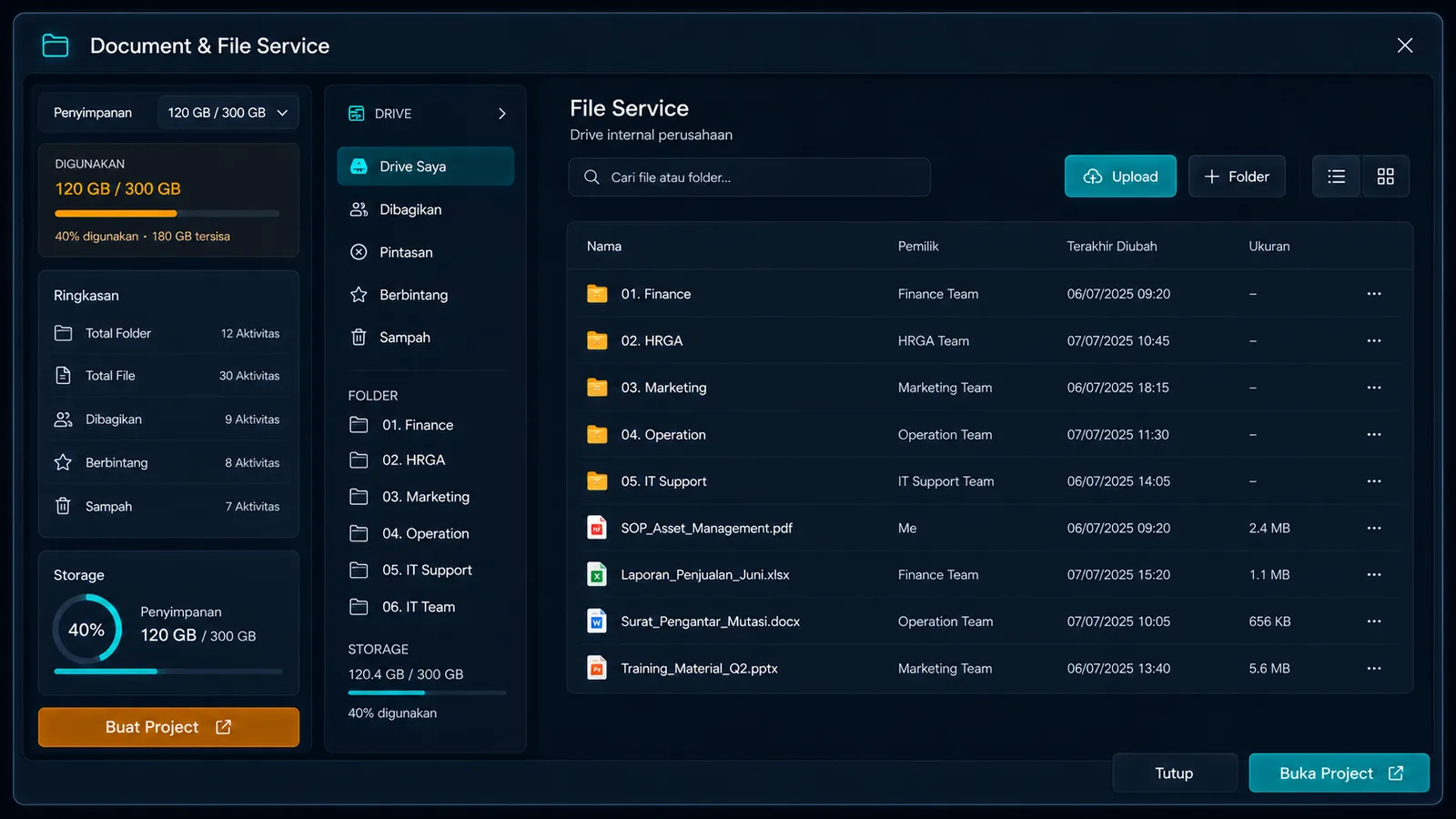
Task: Click the Upload button
Action: pos(1120,177)
